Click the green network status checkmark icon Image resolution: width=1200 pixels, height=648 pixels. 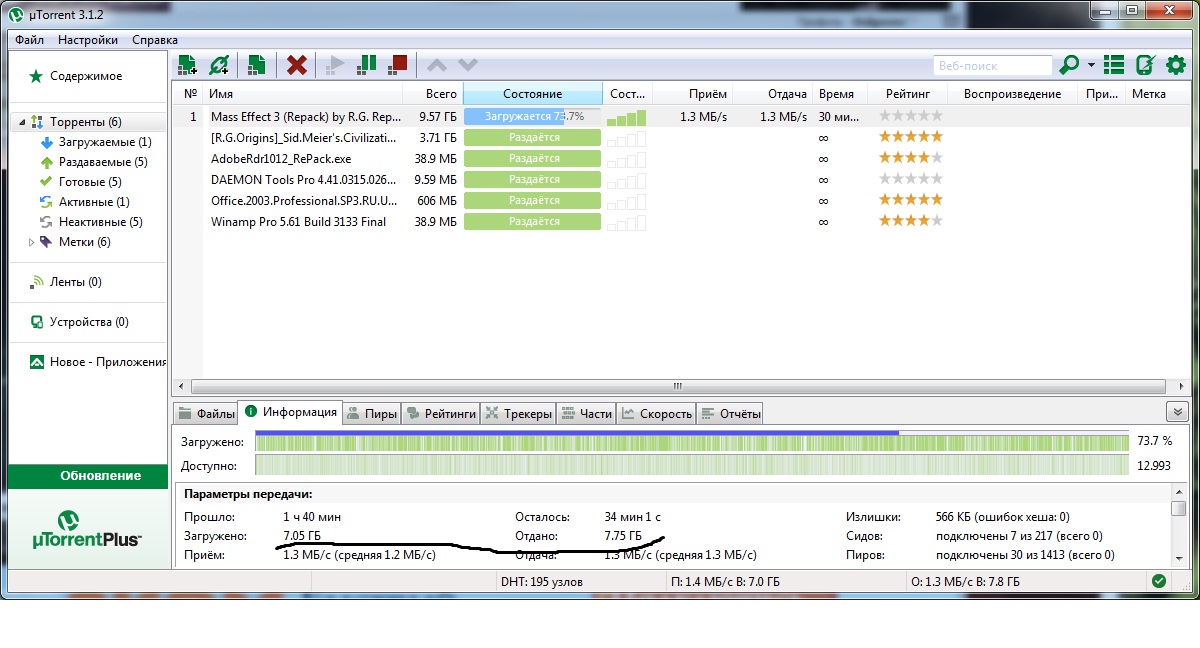coord(1158,581)
